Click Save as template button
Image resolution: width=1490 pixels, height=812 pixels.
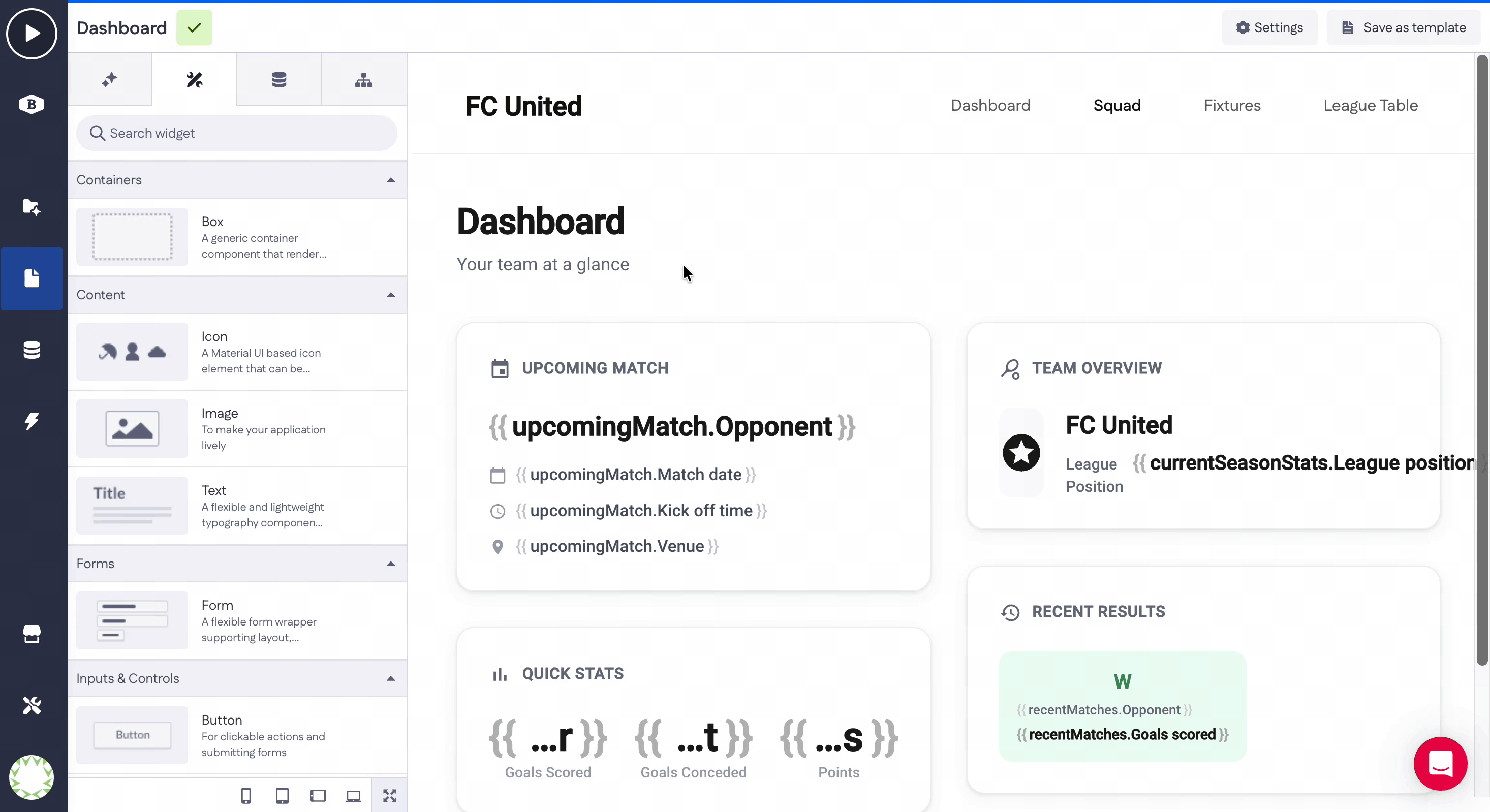tap(1403, 28)
